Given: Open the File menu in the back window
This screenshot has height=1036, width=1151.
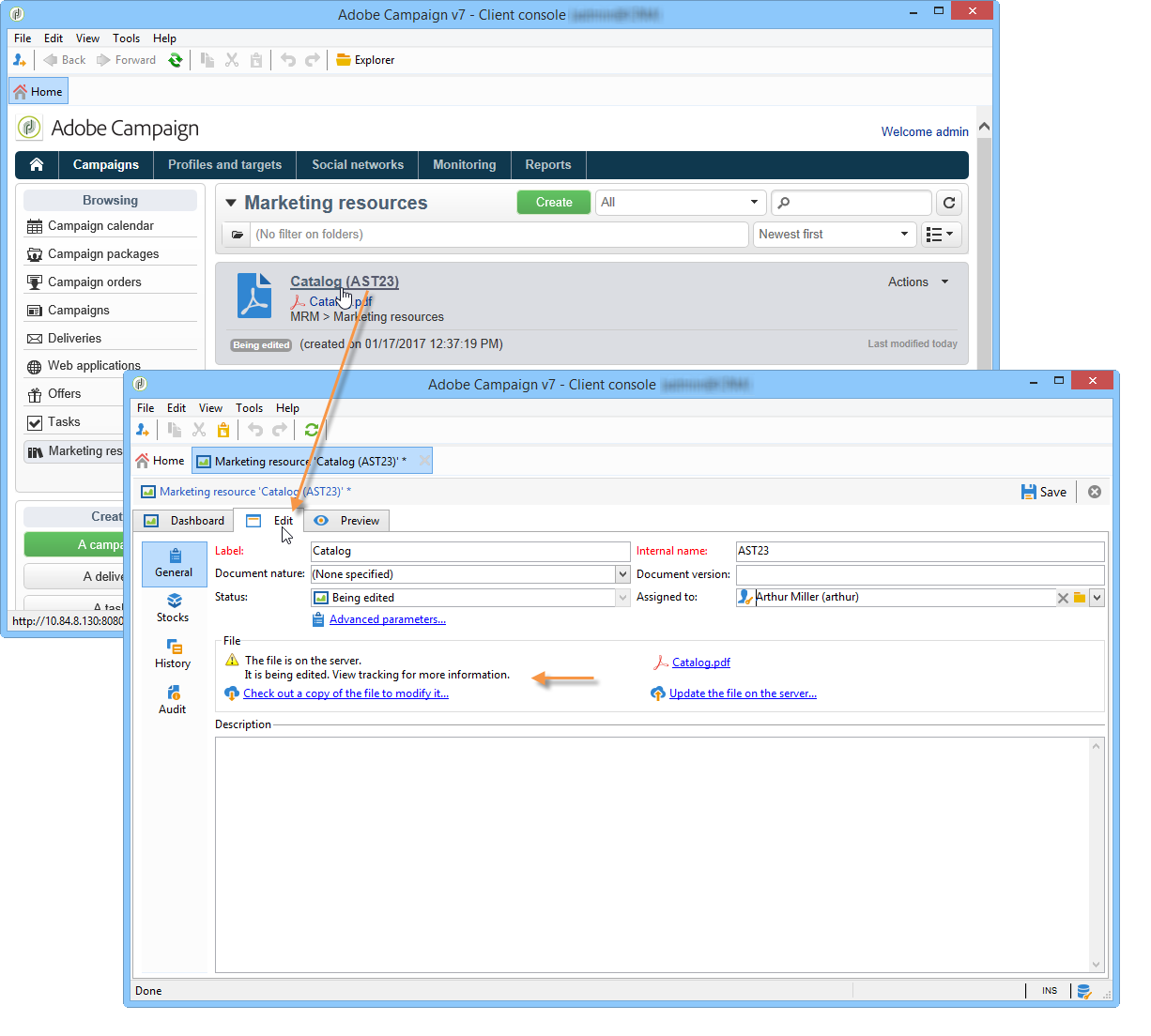Looking at the screenshot, I should click(23, 38).
